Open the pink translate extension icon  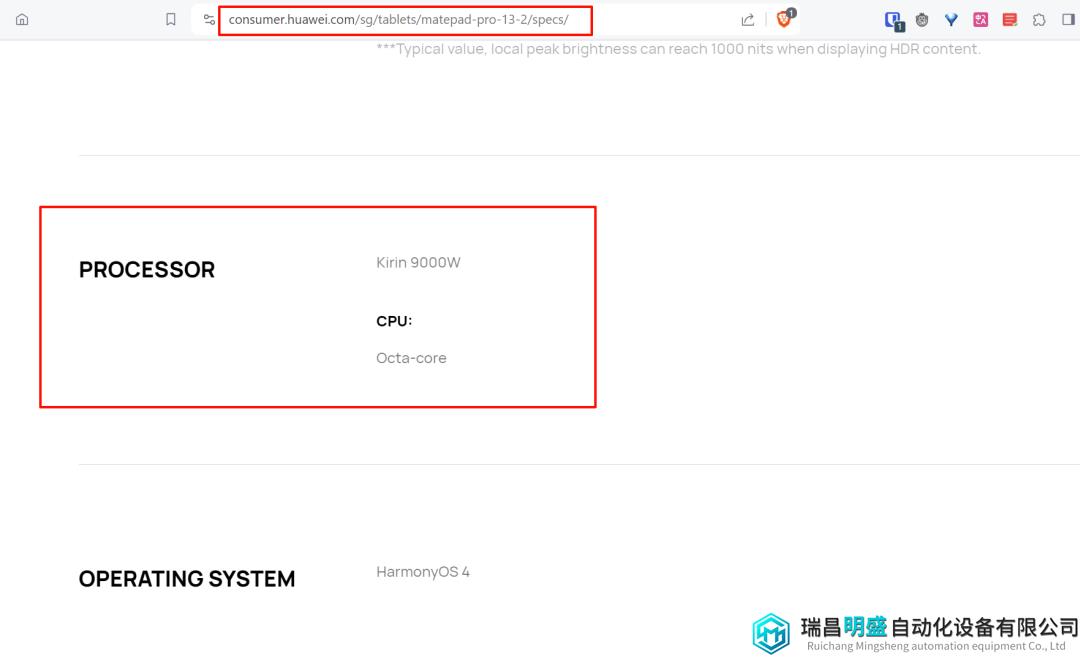pyautogui.click(x=981, y=20)
